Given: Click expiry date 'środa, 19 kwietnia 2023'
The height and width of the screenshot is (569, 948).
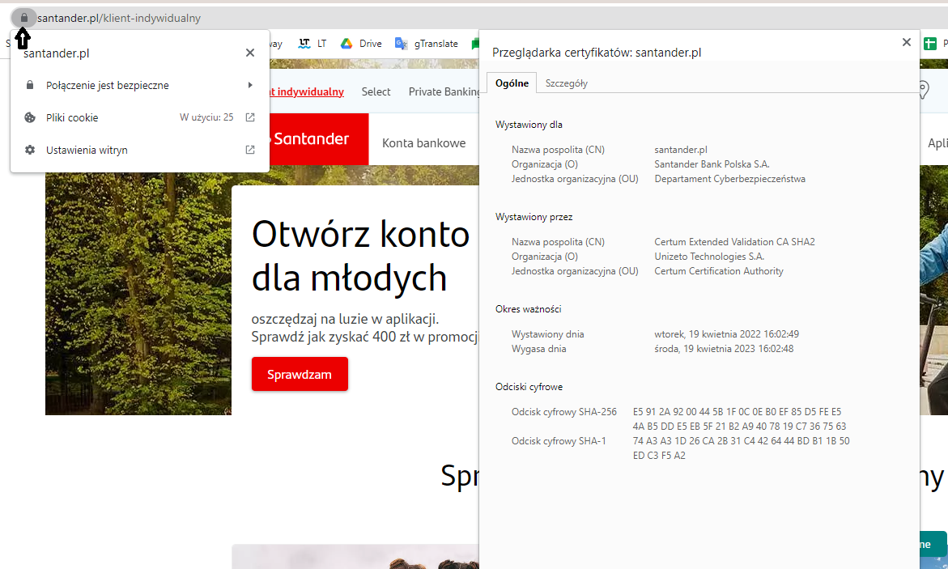Looking at the screenshot, I should [724, 348].
